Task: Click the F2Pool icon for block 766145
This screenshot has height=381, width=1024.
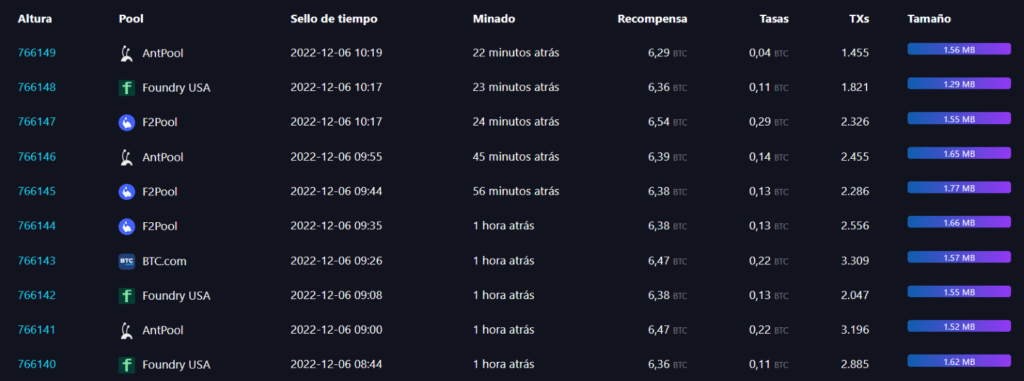Action: (127, 191)
